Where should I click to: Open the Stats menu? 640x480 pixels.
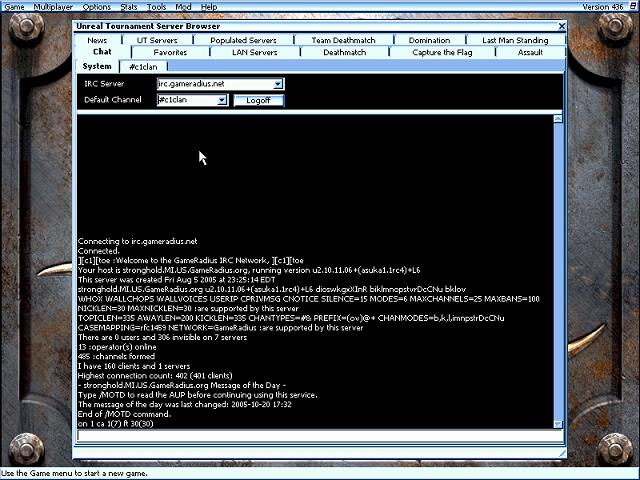tap(129, 7)
